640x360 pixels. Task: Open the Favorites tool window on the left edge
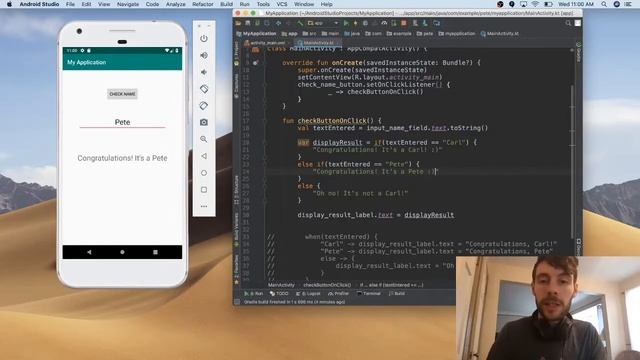point(236,269)
